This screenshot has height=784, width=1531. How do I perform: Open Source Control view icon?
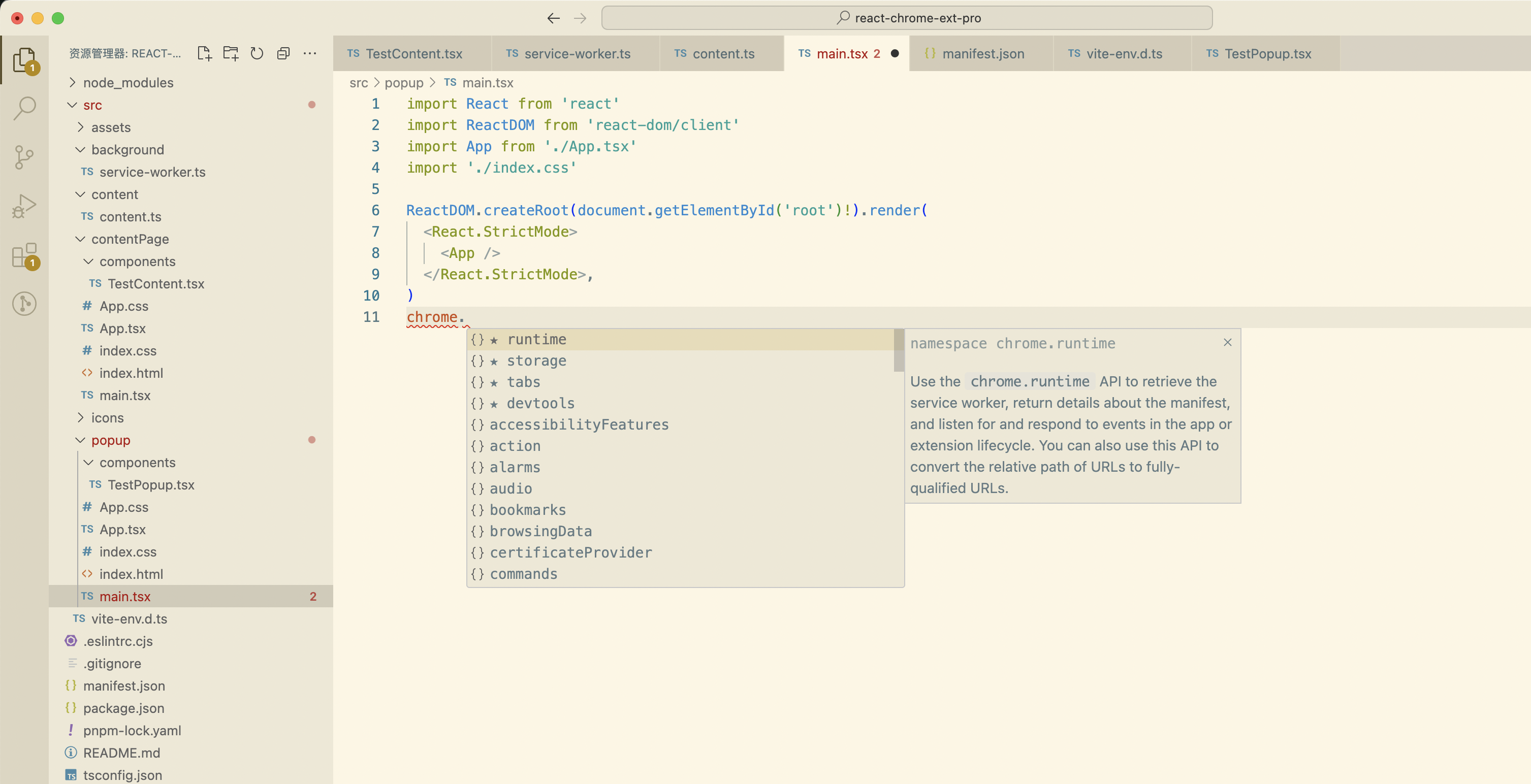click(24, 157)
